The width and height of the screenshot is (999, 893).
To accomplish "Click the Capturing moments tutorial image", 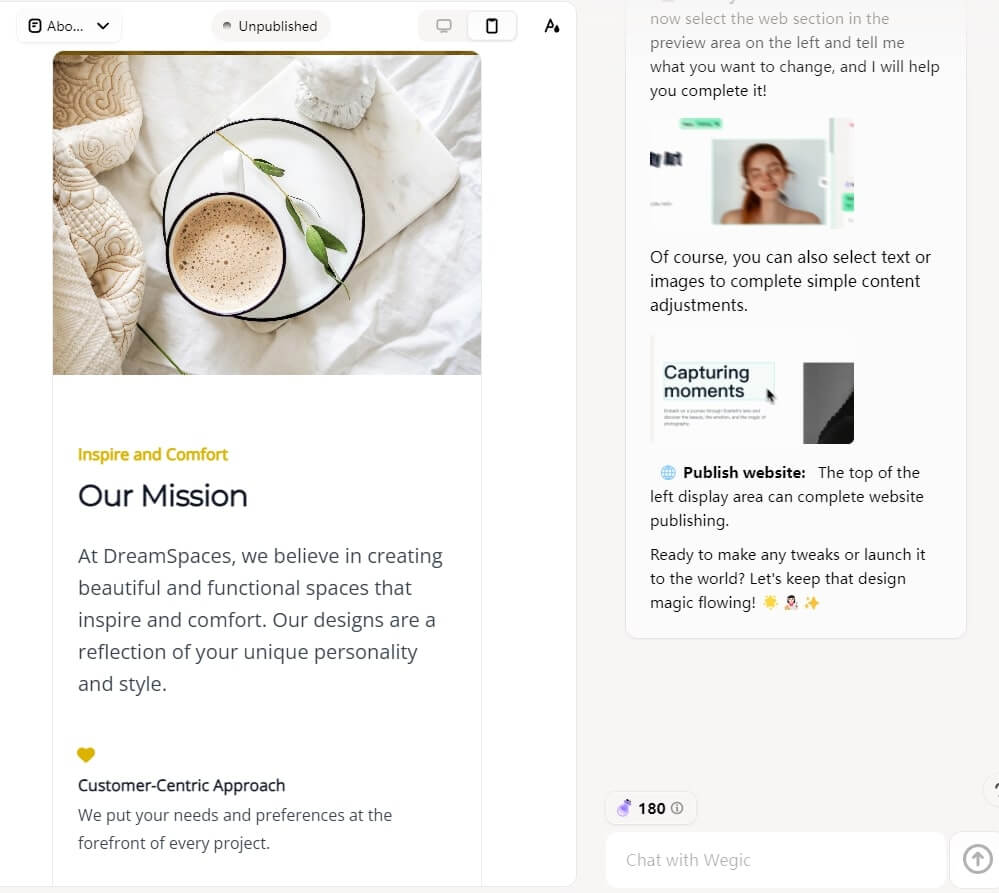I will click(752, 389).
